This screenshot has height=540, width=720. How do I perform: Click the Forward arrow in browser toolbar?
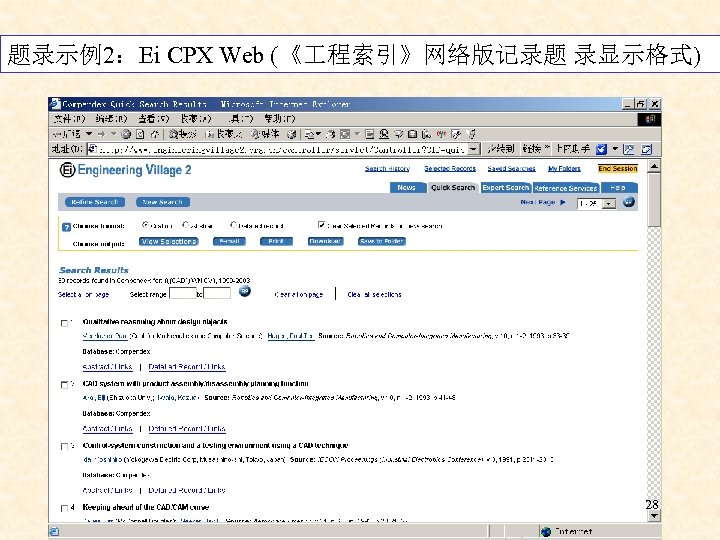coord(102,134)
